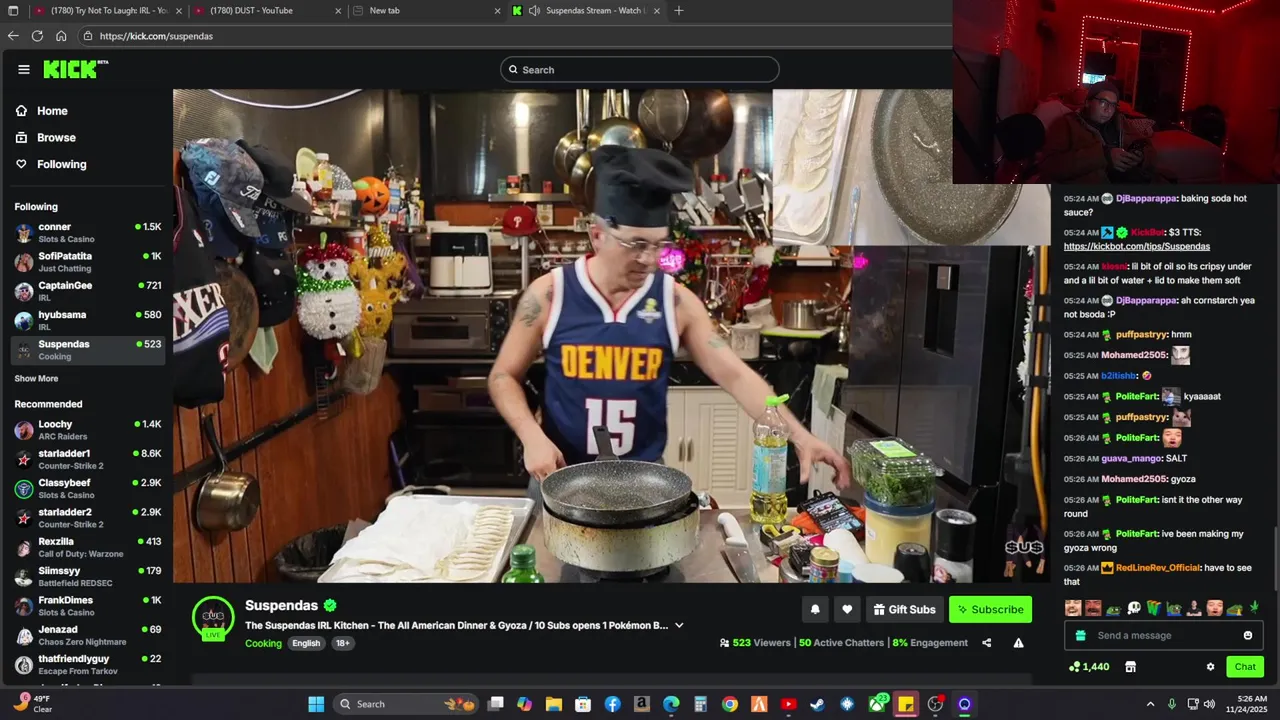The image size is (1280, 720).
Task: Focus the Kick search box
Action: (640, 70)
